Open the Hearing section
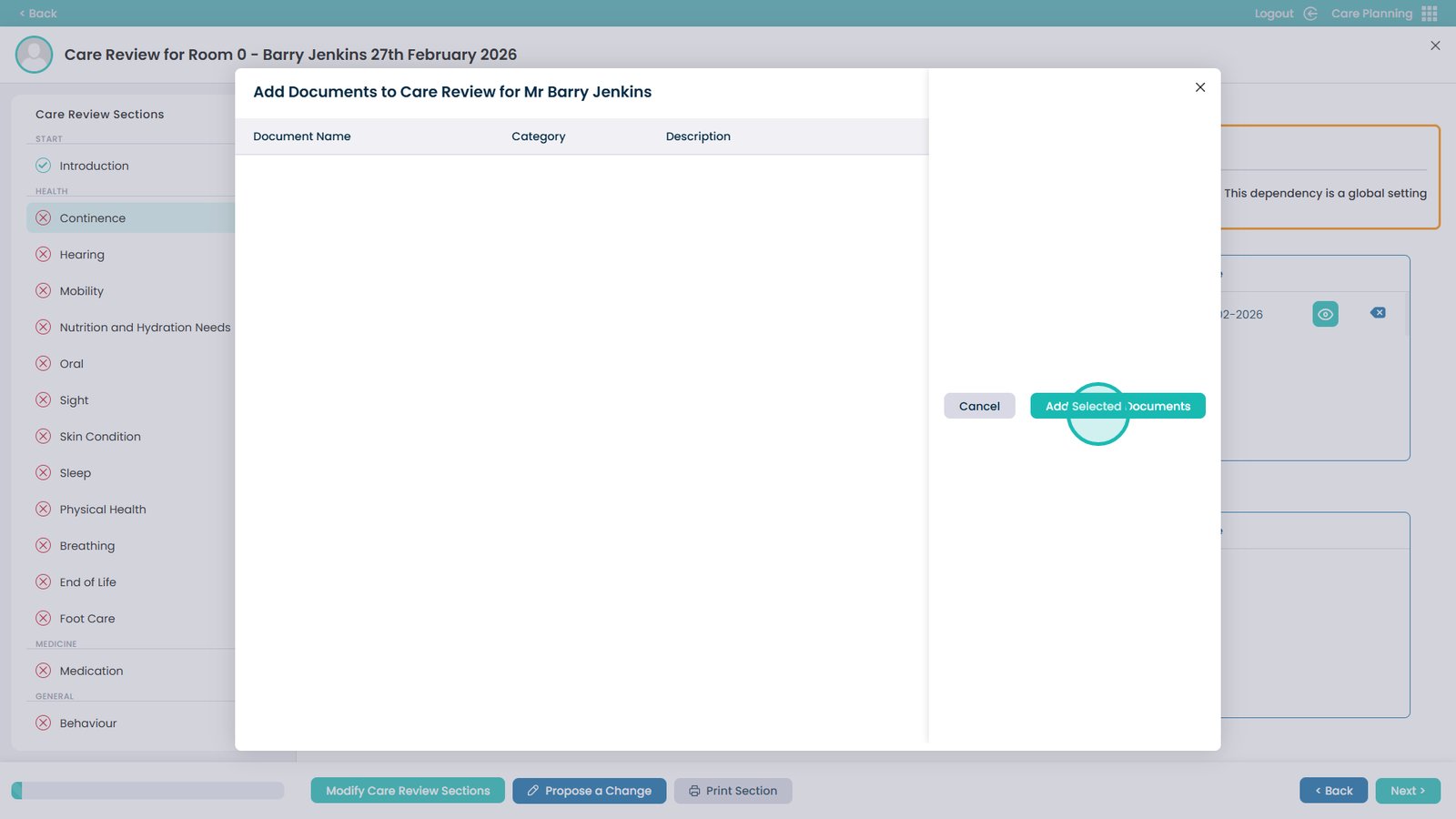 pyautogui.click(x=82, y=255)
